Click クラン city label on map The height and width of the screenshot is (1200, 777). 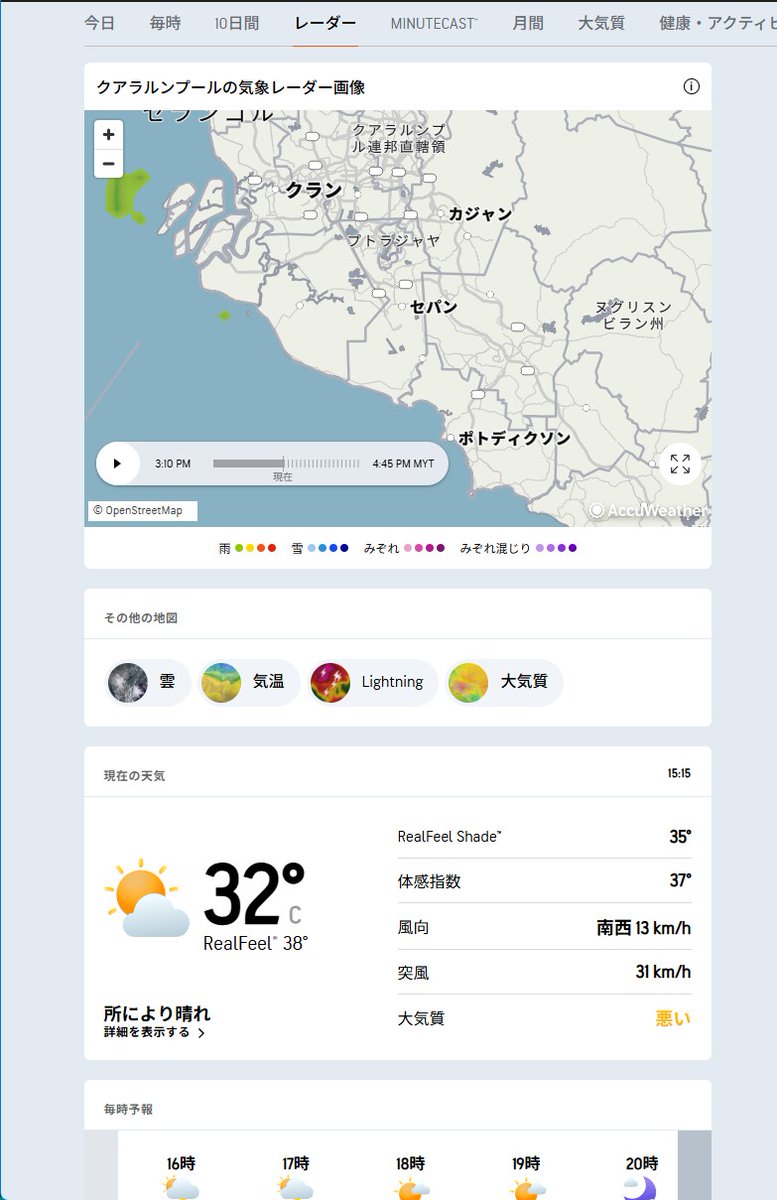314,189
